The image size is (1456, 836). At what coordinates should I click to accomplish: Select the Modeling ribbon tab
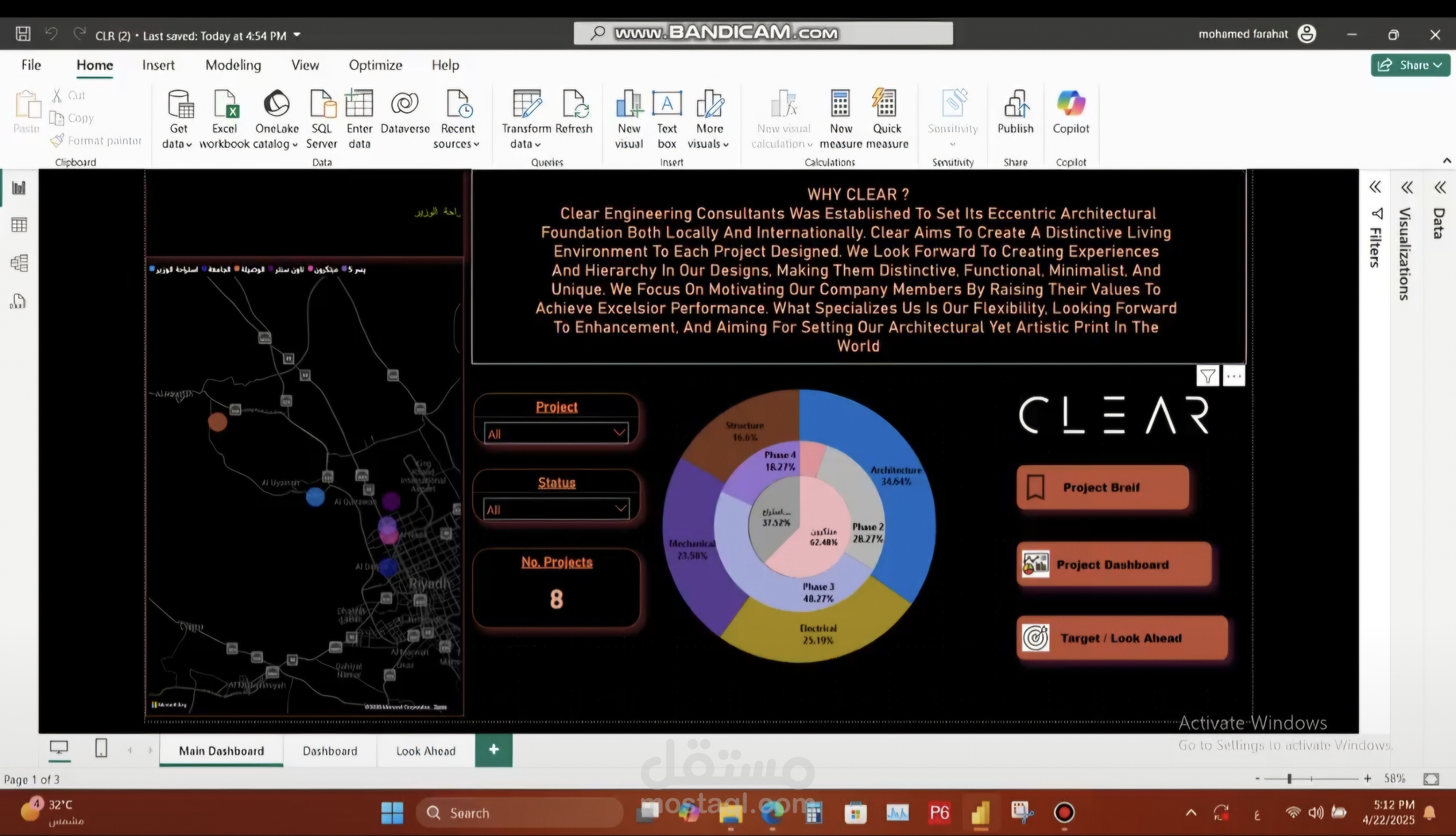point(233,65)
